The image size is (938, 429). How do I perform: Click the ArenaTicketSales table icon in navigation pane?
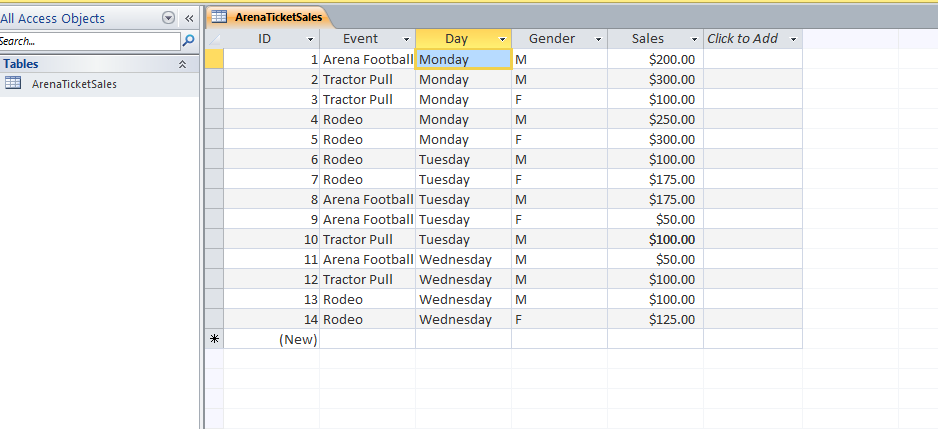pos(14,84)
